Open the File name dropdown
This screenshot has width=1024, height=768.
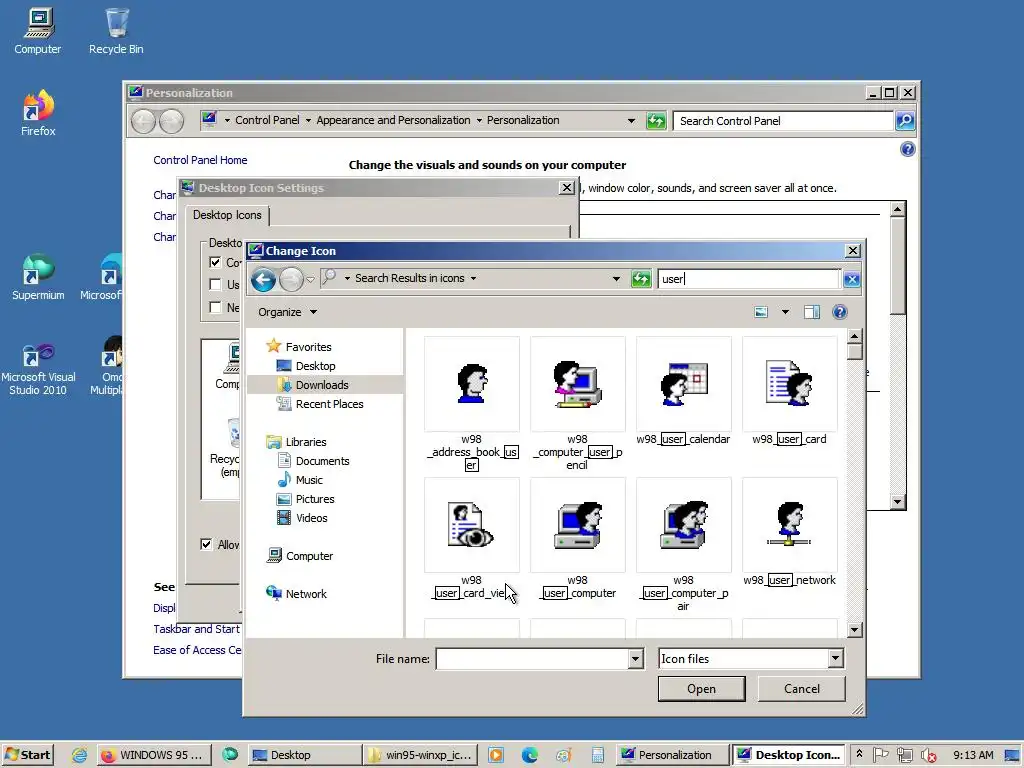[635, 659]
